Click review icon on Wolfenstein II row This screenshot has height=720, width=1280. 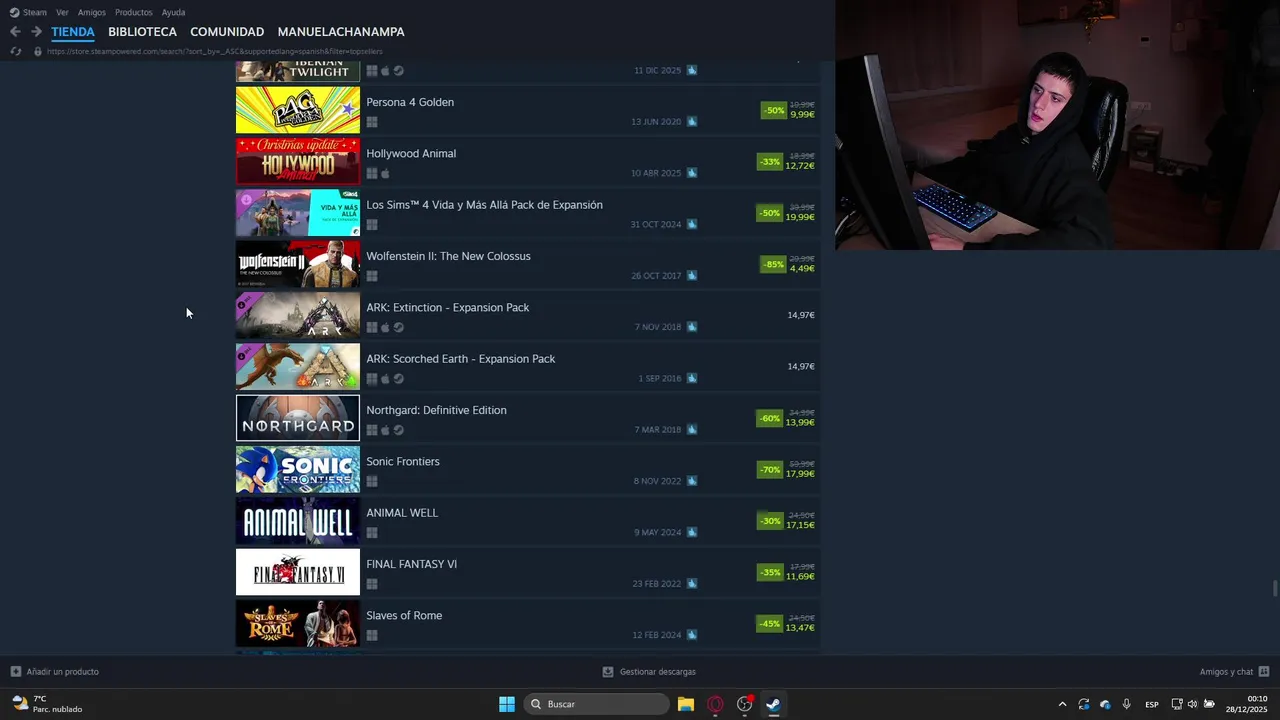click(x=692, y=276)
